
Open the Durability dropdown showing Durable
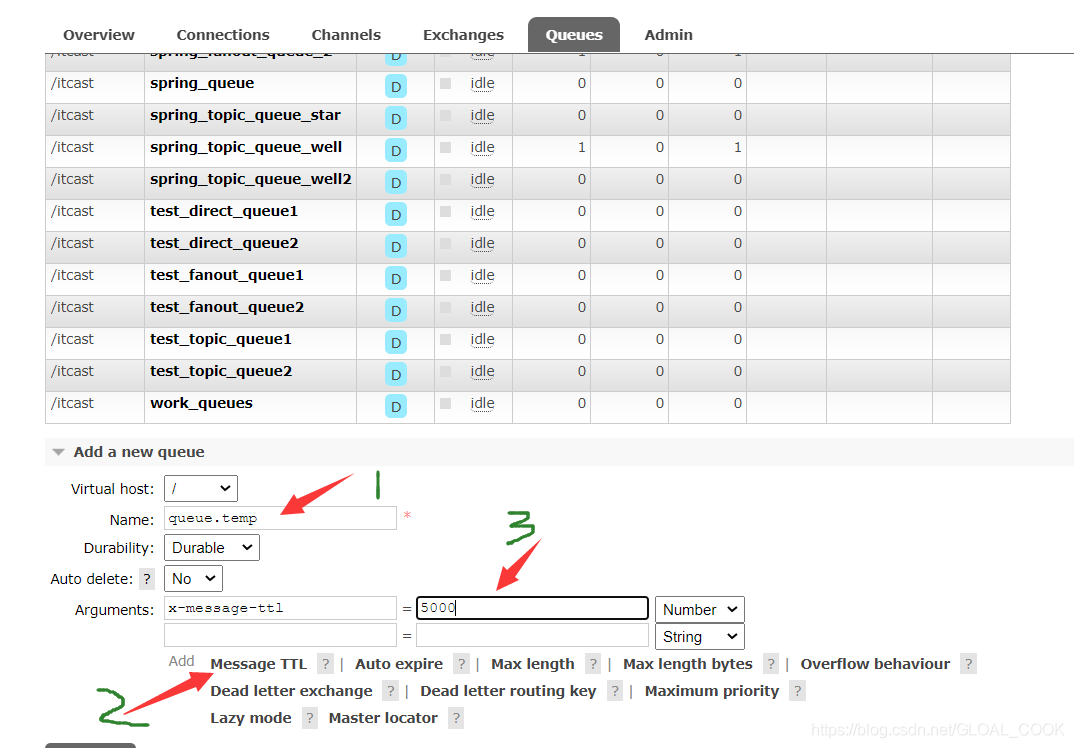point(212,548)
